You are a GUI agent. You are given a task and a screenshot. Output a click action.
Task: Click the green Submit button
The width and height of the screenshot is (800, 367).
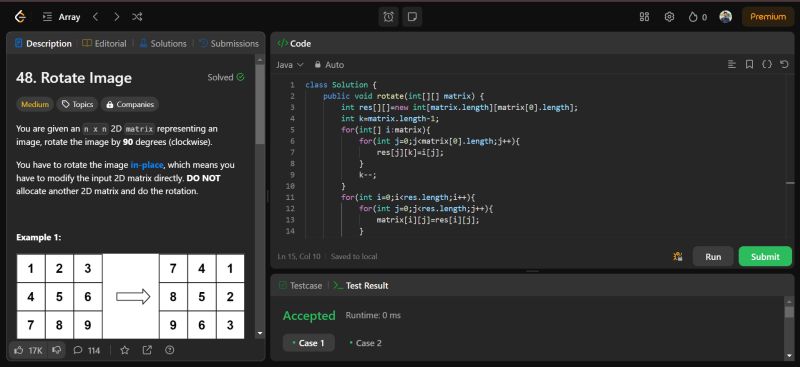[765, 256]
